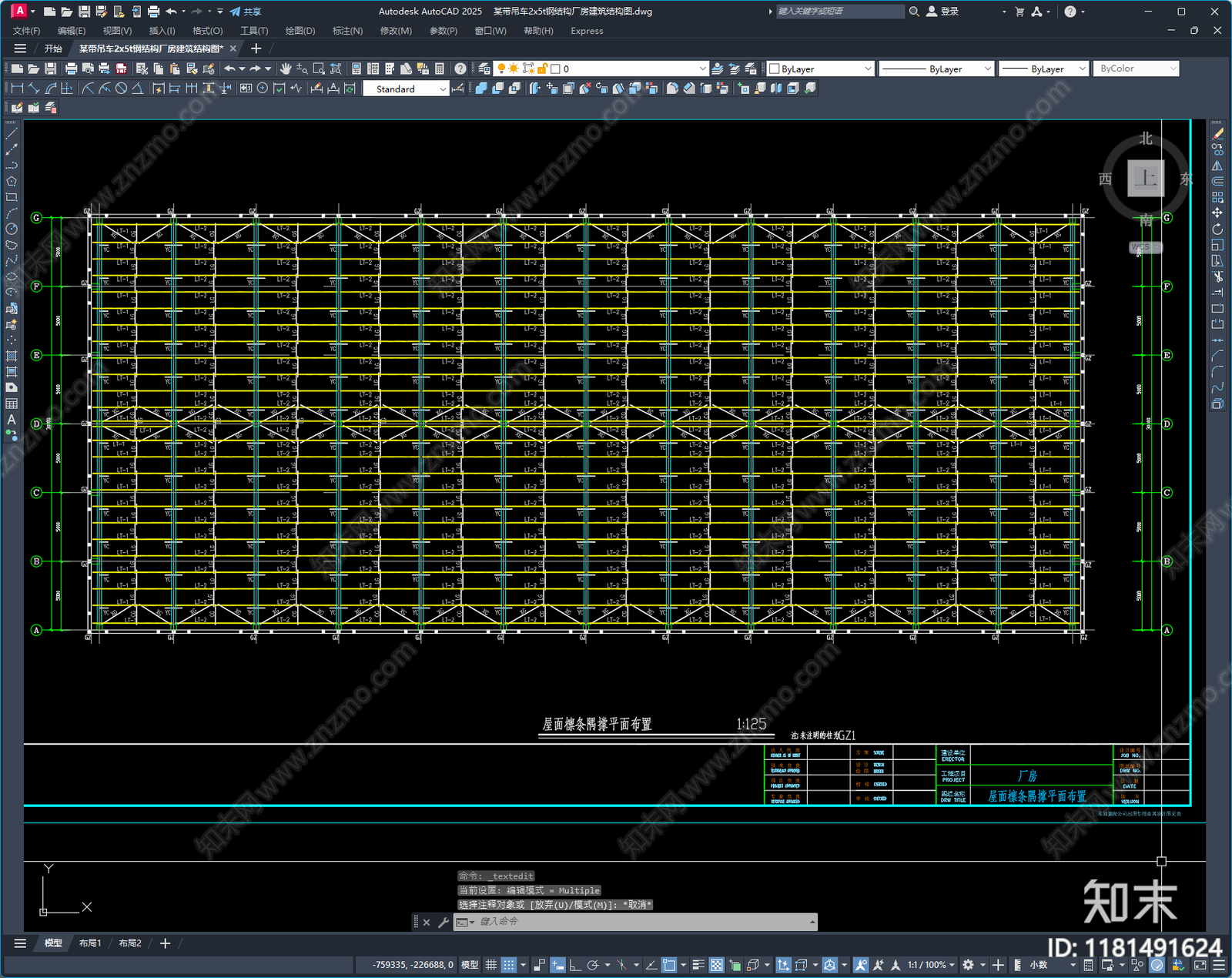The width and height of the screenshot is (1232, 978).
Task: Select the Pan hand tool
Action: pyautogui.click(x=286, y=69)
